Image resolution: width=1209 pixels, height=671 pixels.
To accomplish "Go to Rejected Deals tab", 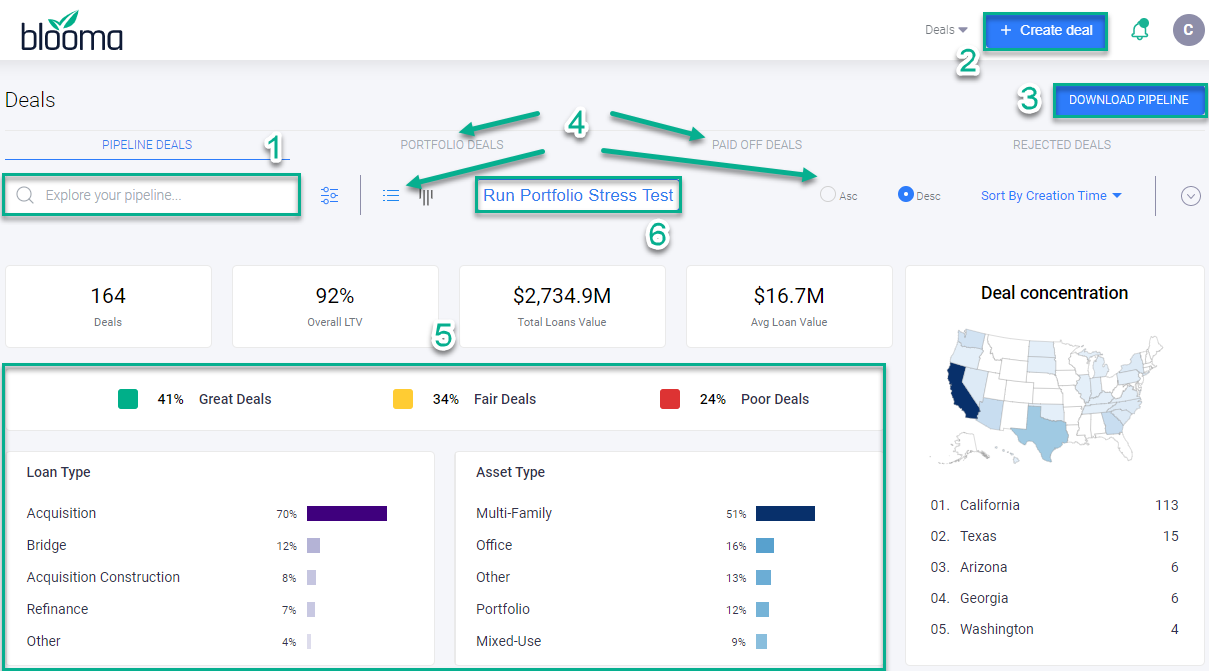I will tap(1061, 145).
